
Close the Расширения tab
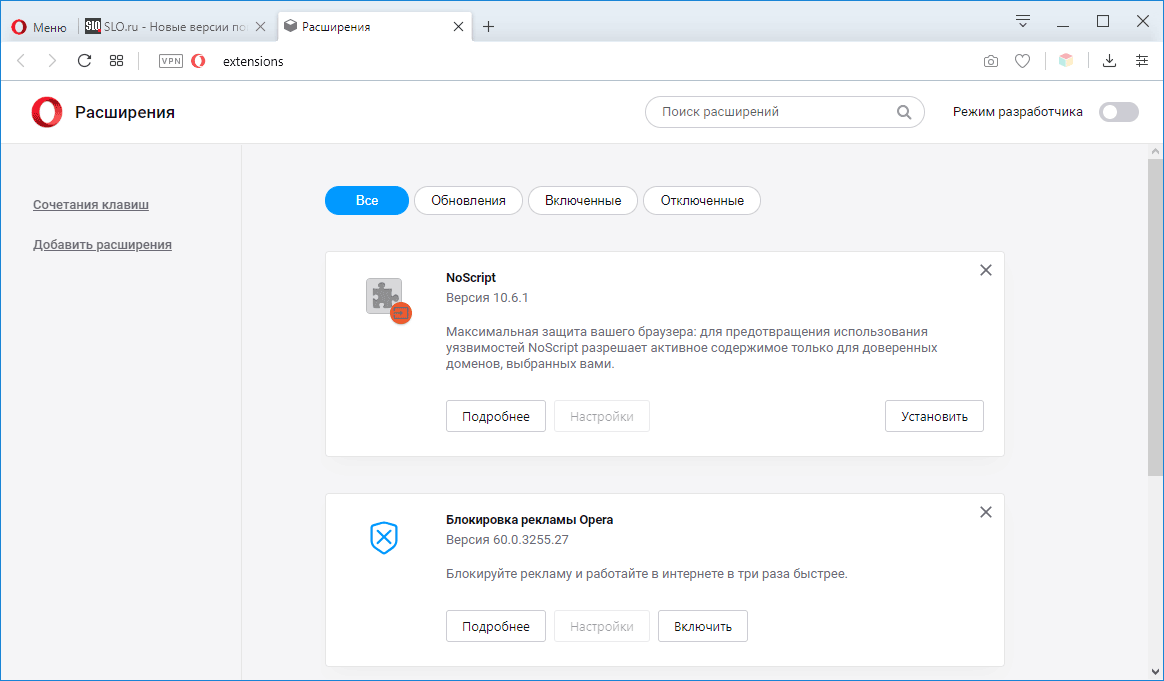458,27
